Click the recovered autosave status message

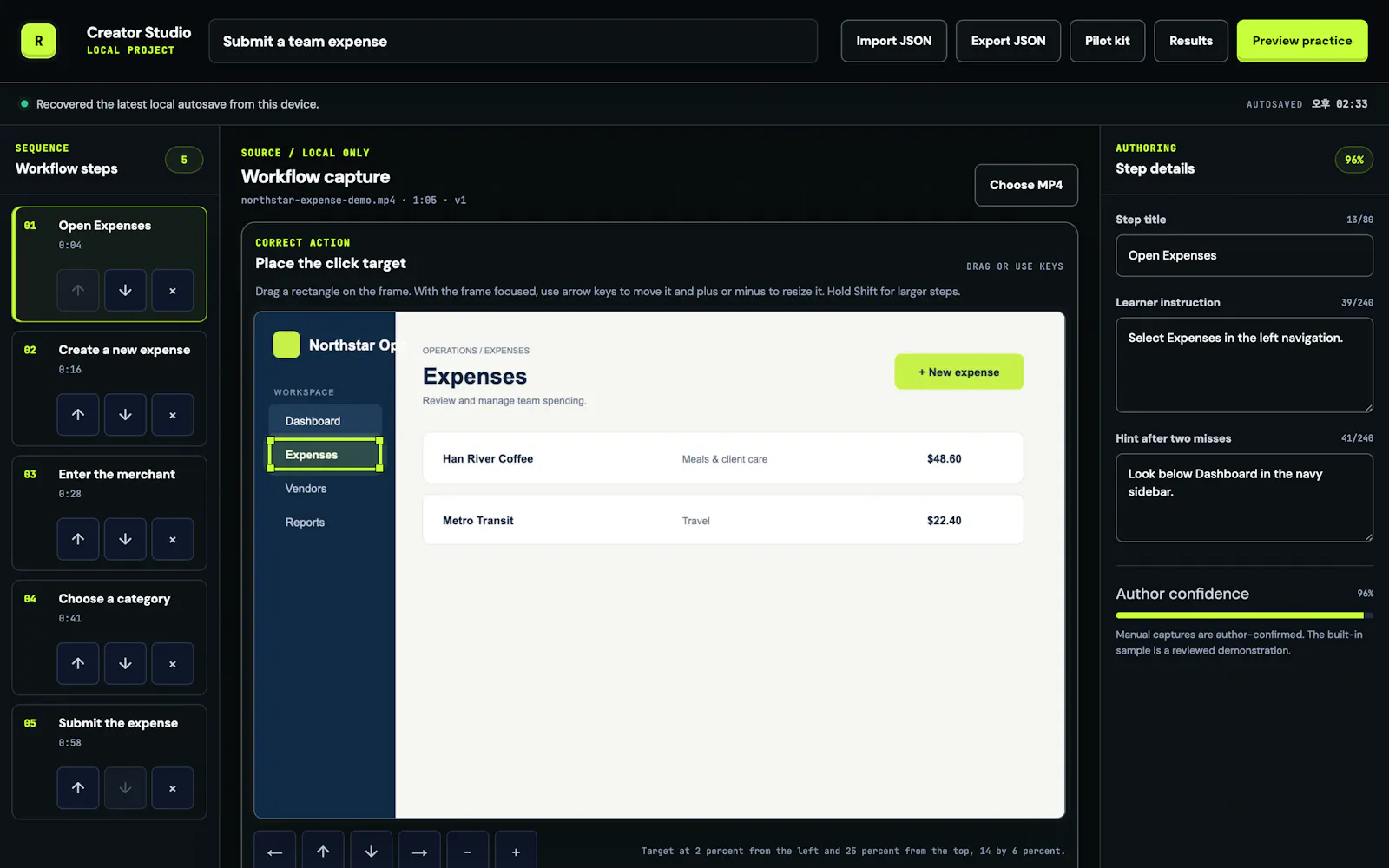coord(177,104)
